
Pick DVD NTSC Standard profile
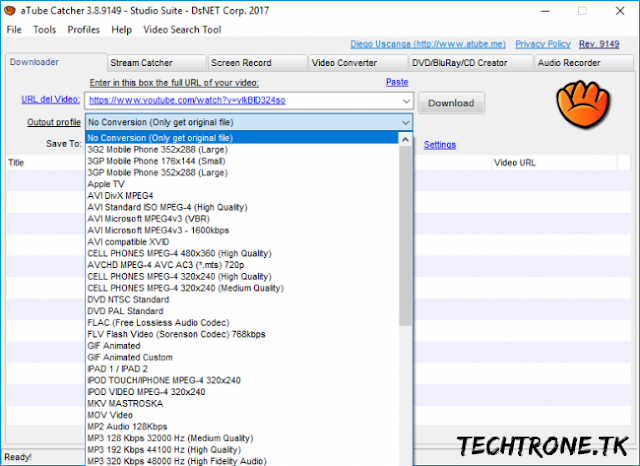point(242,300)
